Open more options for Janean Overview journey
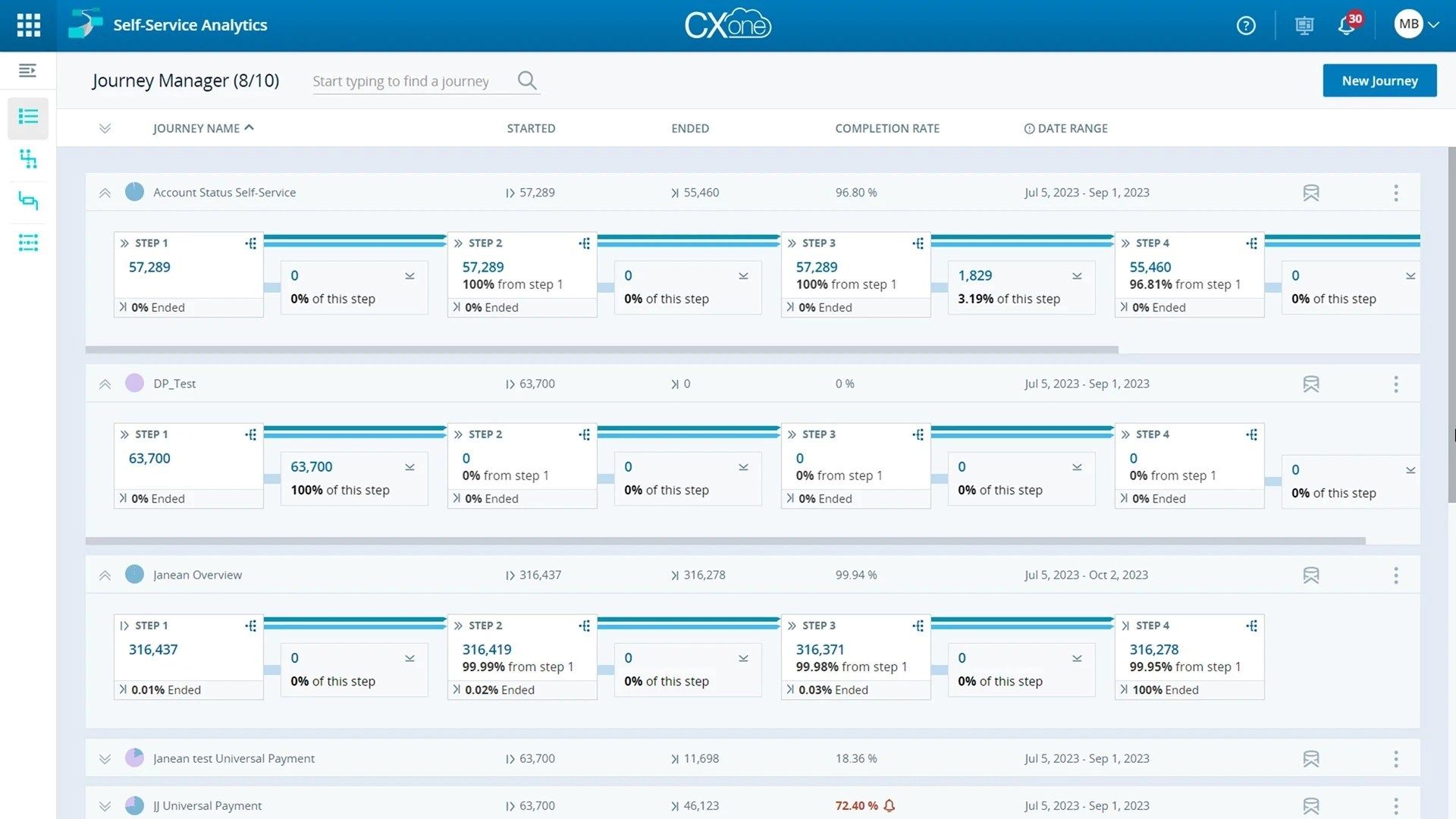This screenshot has height=819, width=1456. point(1395,576)
